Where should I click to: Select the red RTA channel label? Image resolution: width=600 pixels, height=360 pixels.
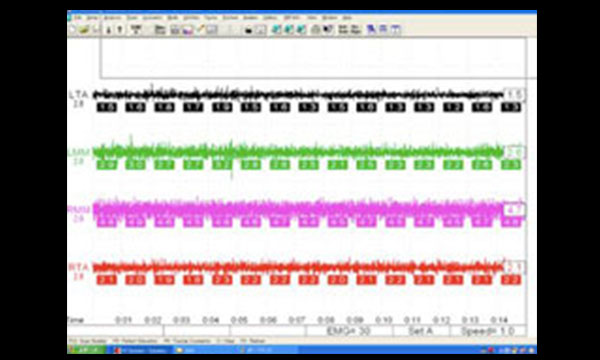click(x=78, y=267)
